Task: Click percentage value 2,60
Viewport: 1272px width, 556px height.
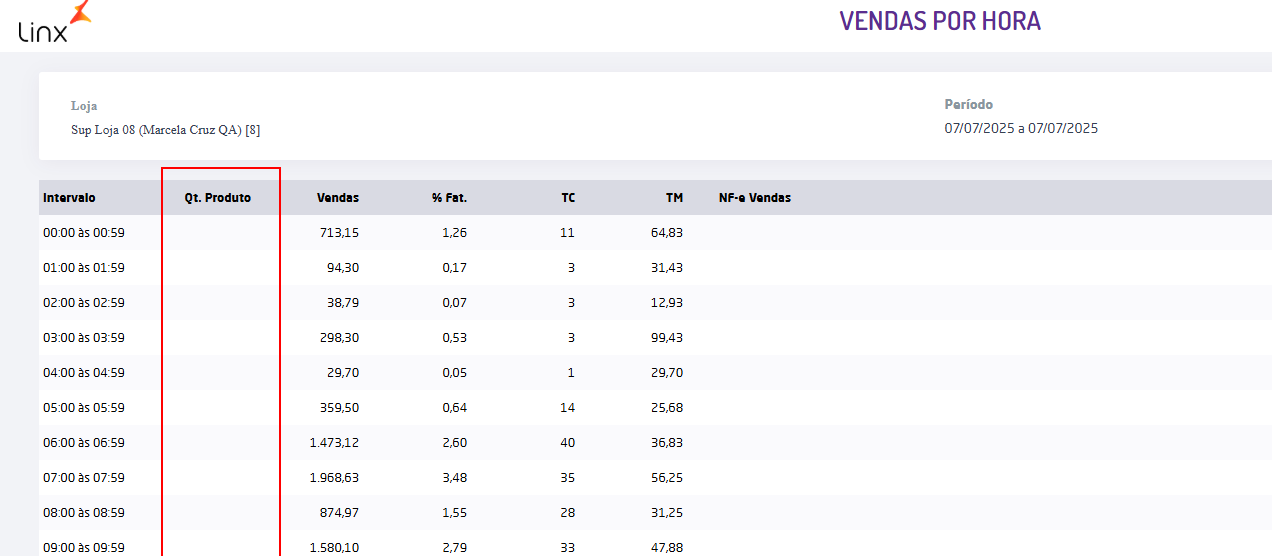Action: 455,443
